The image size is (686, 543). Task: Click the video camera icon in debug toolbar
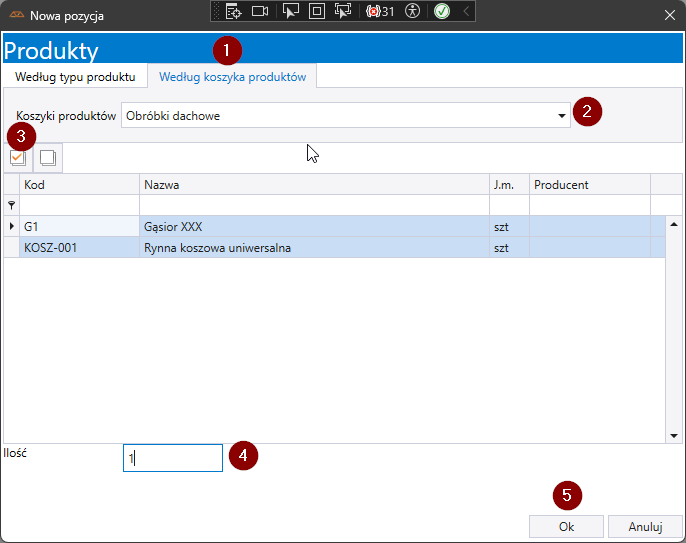pyautogui.click(x=260, y=12)
